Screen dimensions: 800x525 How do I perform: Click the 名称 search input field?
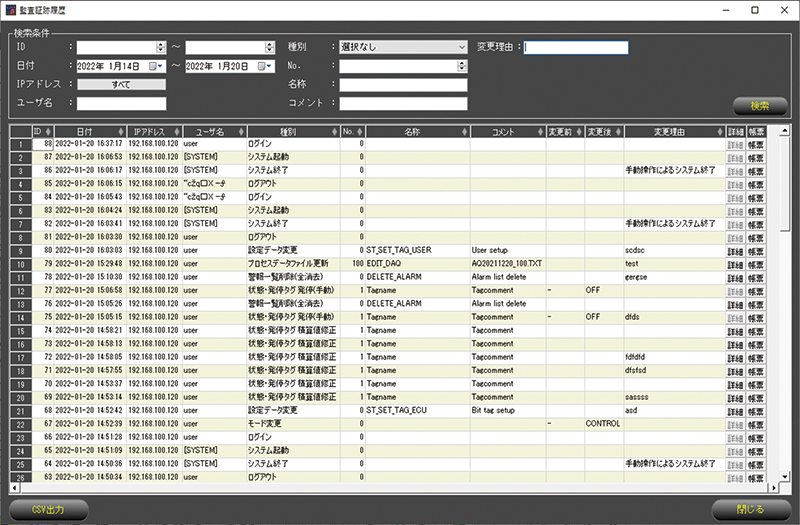pos(403,85)
